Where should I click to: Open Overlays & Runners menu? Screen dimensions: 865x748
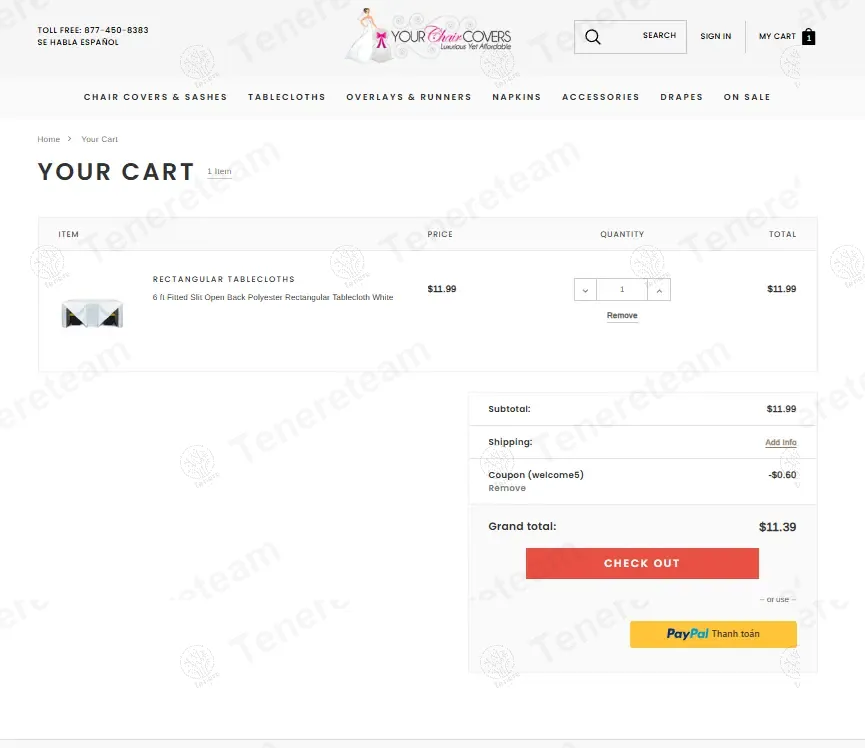(409, 97)
